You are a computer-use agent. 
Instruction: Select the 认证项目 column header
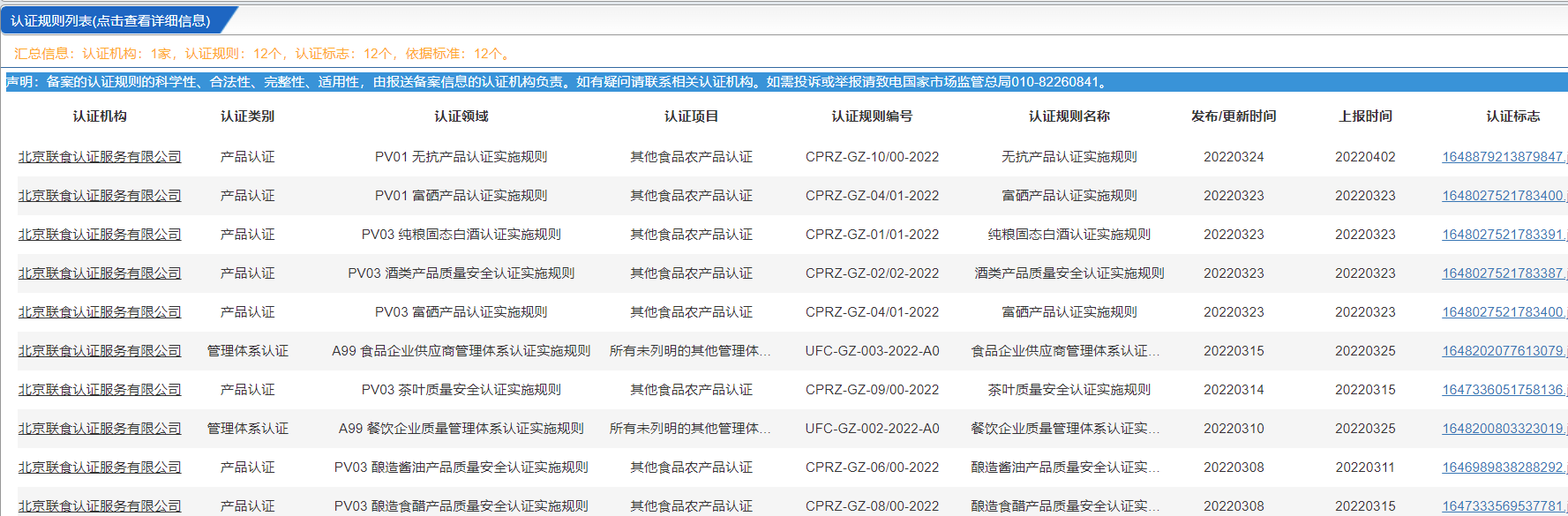point(692,116)
